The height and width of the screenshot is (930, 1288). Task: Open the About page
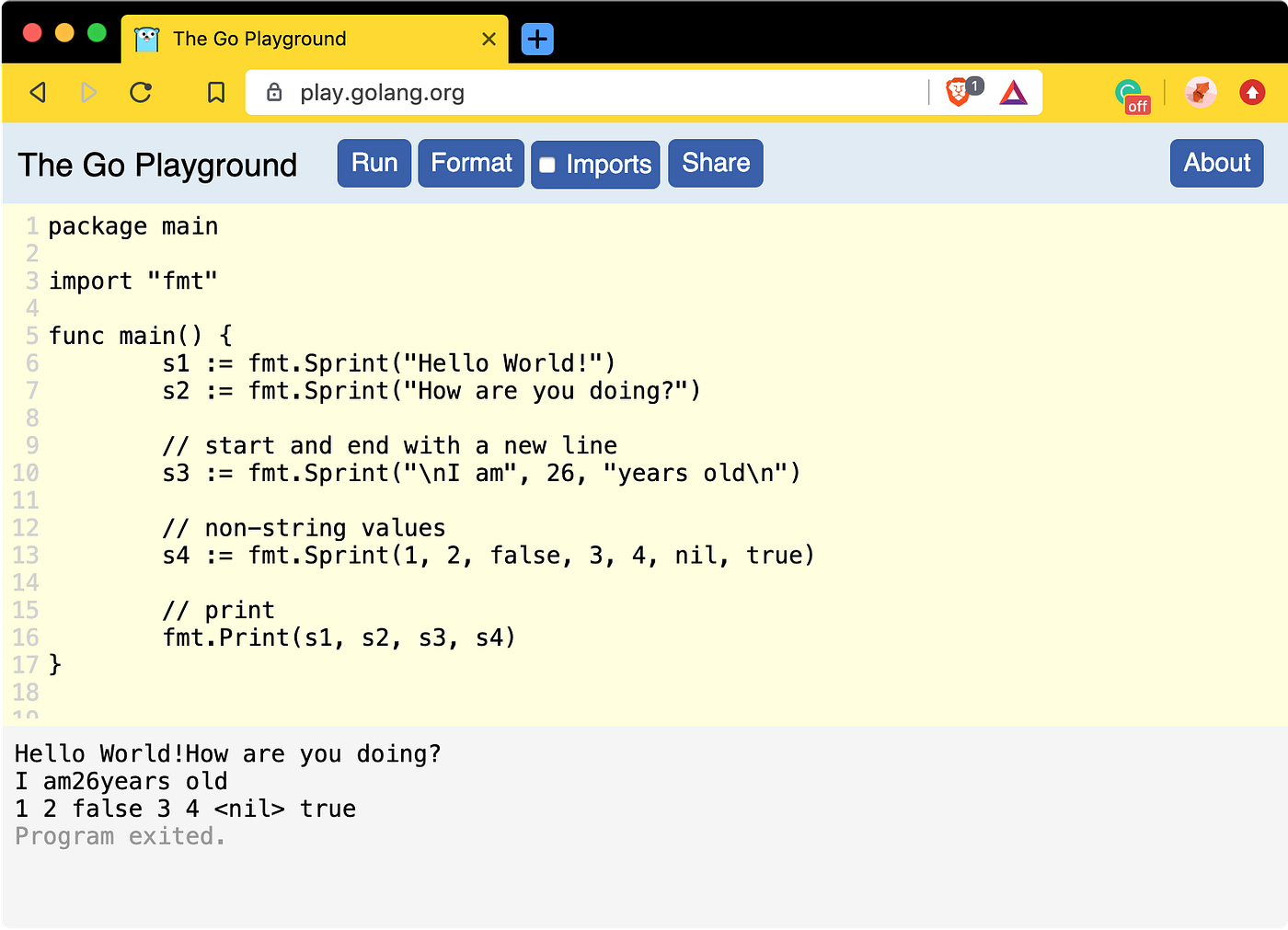[x=1216, y=163]
